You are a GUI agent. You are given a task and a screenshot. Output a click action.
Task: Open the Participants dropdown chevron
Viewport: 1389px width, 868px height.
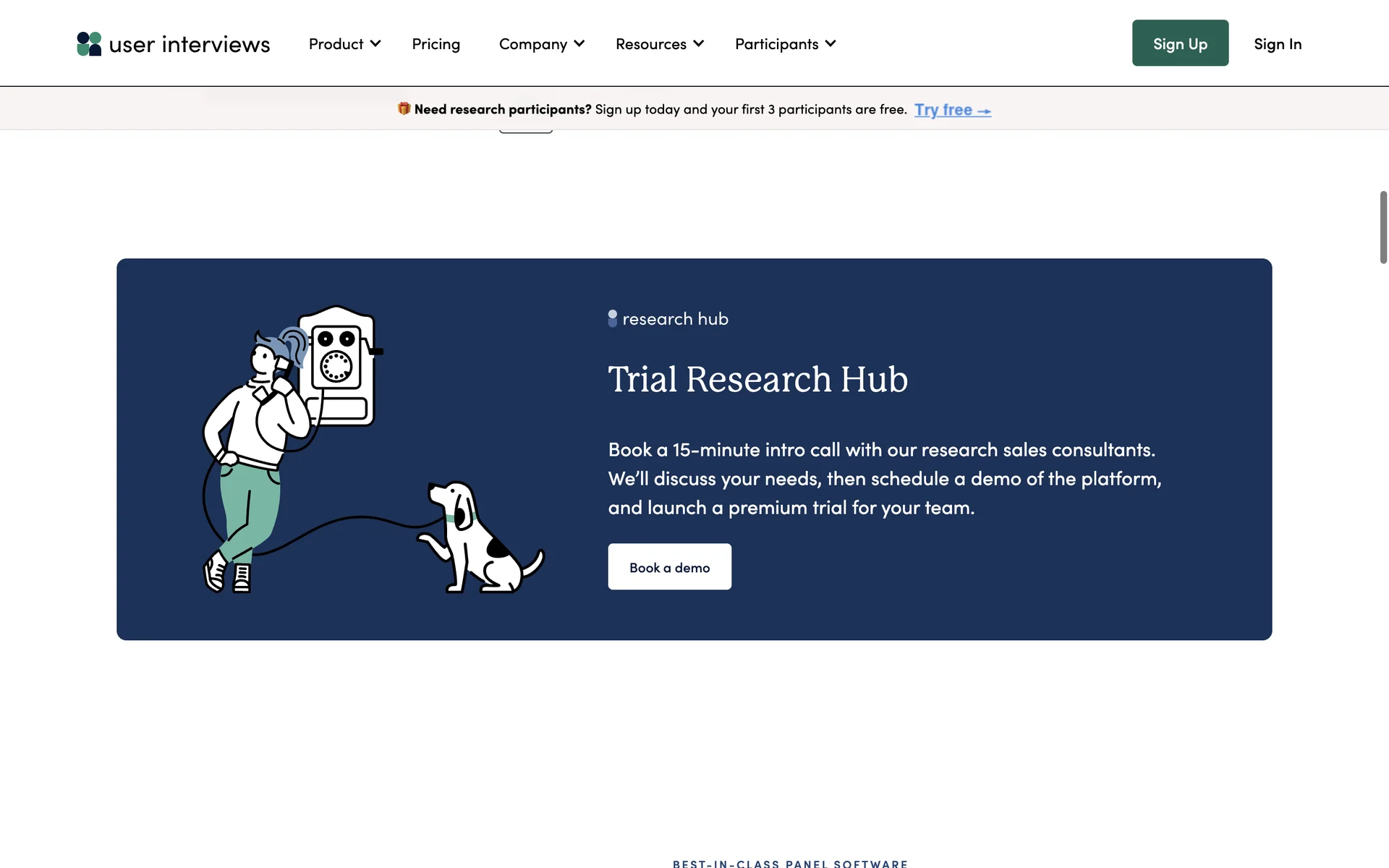point(831,43)
